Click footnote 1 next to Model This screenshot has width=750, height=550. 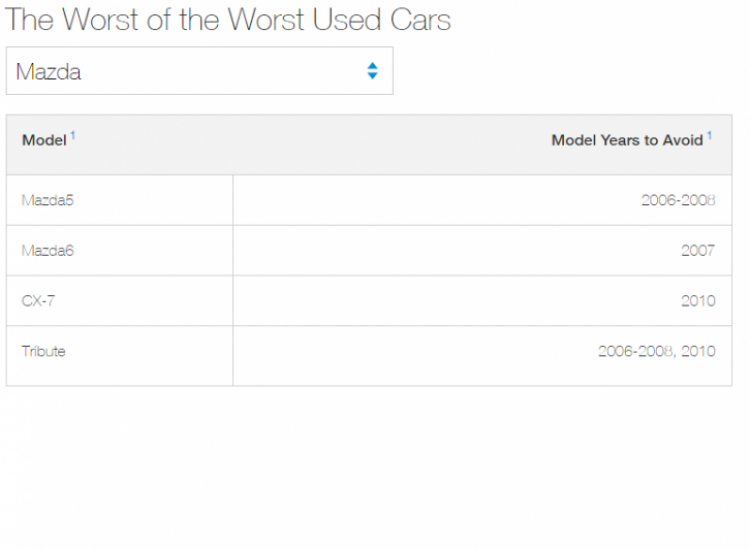[x=73, y=135]
